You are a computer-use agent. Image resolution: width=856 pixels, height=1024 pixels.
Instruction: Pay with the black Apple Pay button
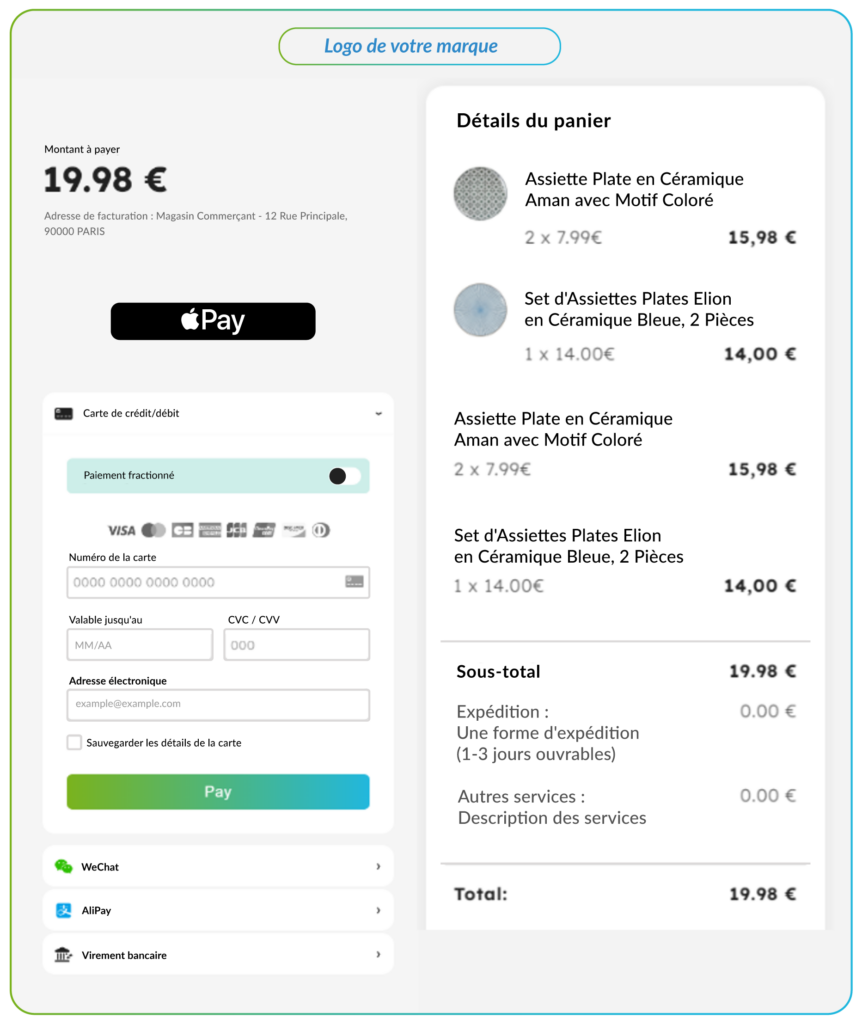213,321
